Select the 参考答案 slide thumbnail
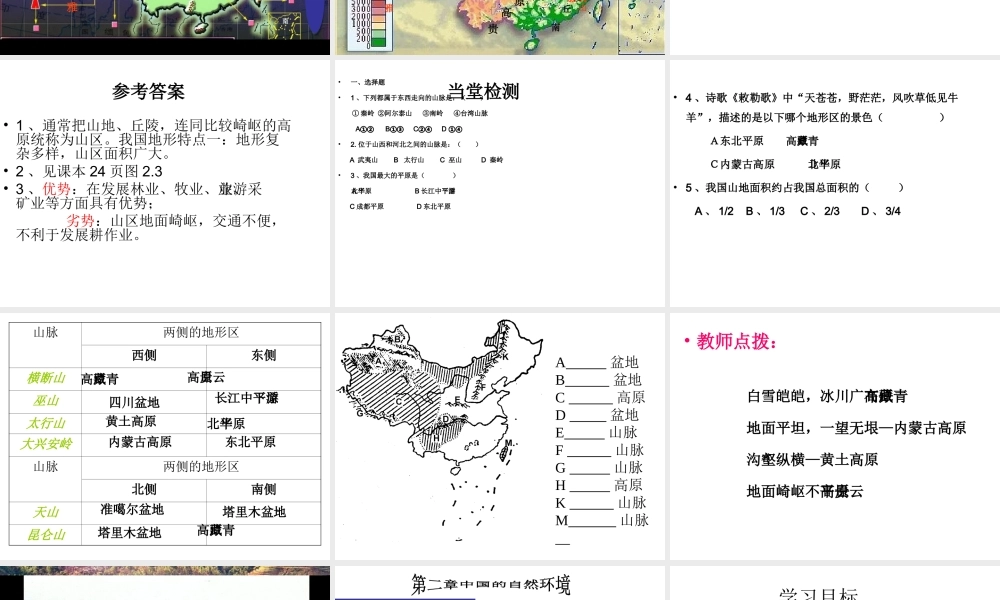The width and height of the screenshot is (1000, 600). 165,183
